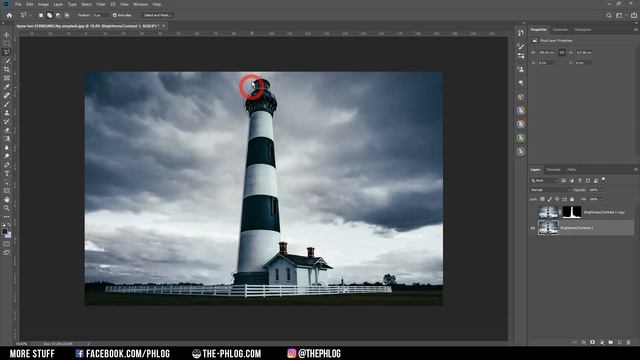Select the Hand tool
Screen dimensions: 640x360
click(x=7, y=200)
